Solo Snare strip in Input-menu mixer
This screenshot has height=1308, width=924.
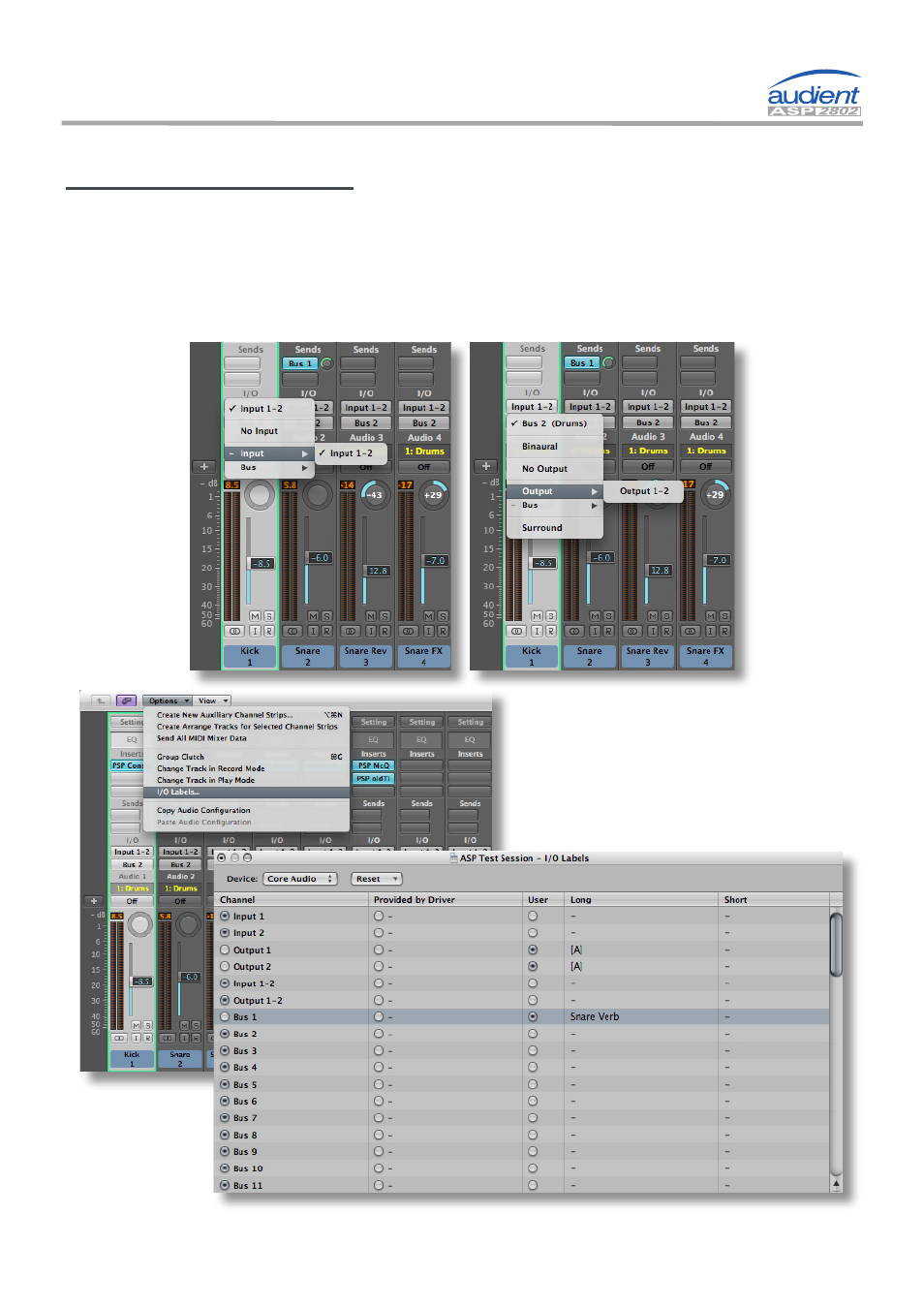[326, 616]
